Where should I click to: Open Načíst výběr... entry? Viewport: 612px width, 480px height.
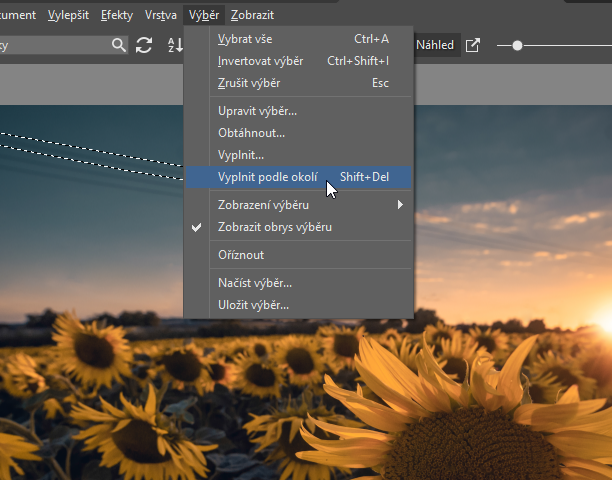coord(299,283)
